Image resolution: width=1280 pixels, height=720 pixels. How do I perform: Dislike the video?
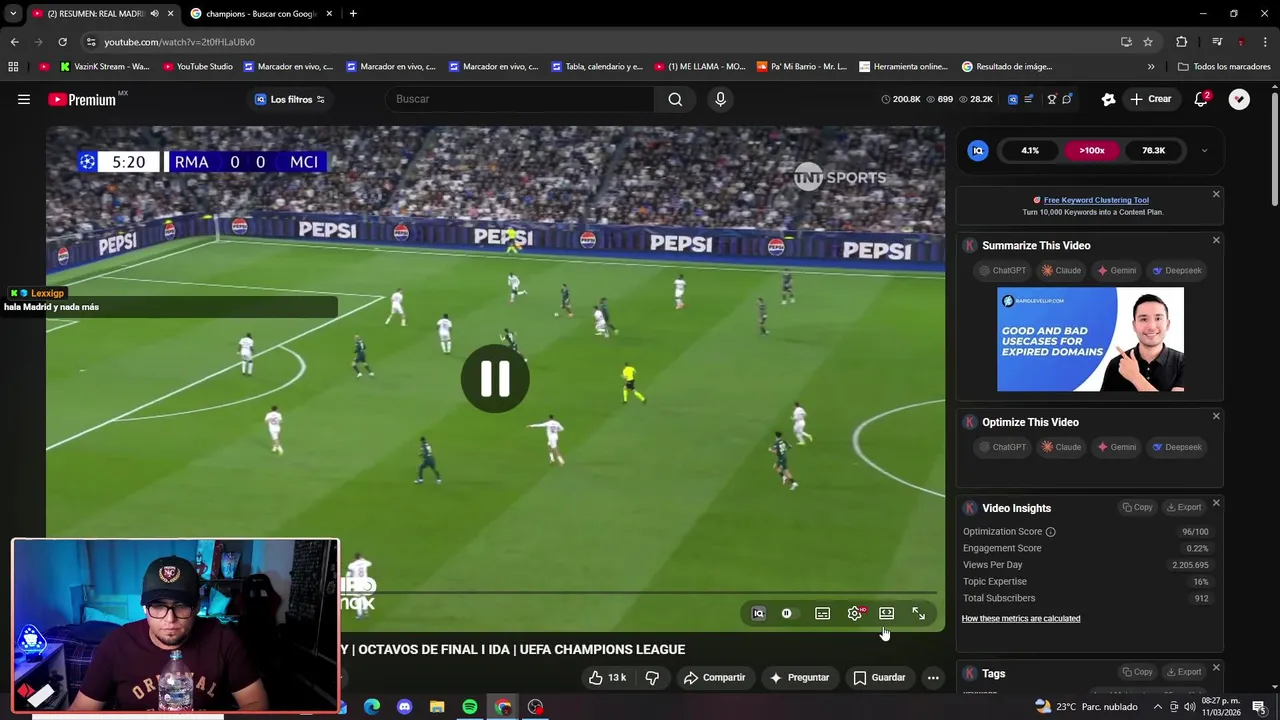pos(652,677)
